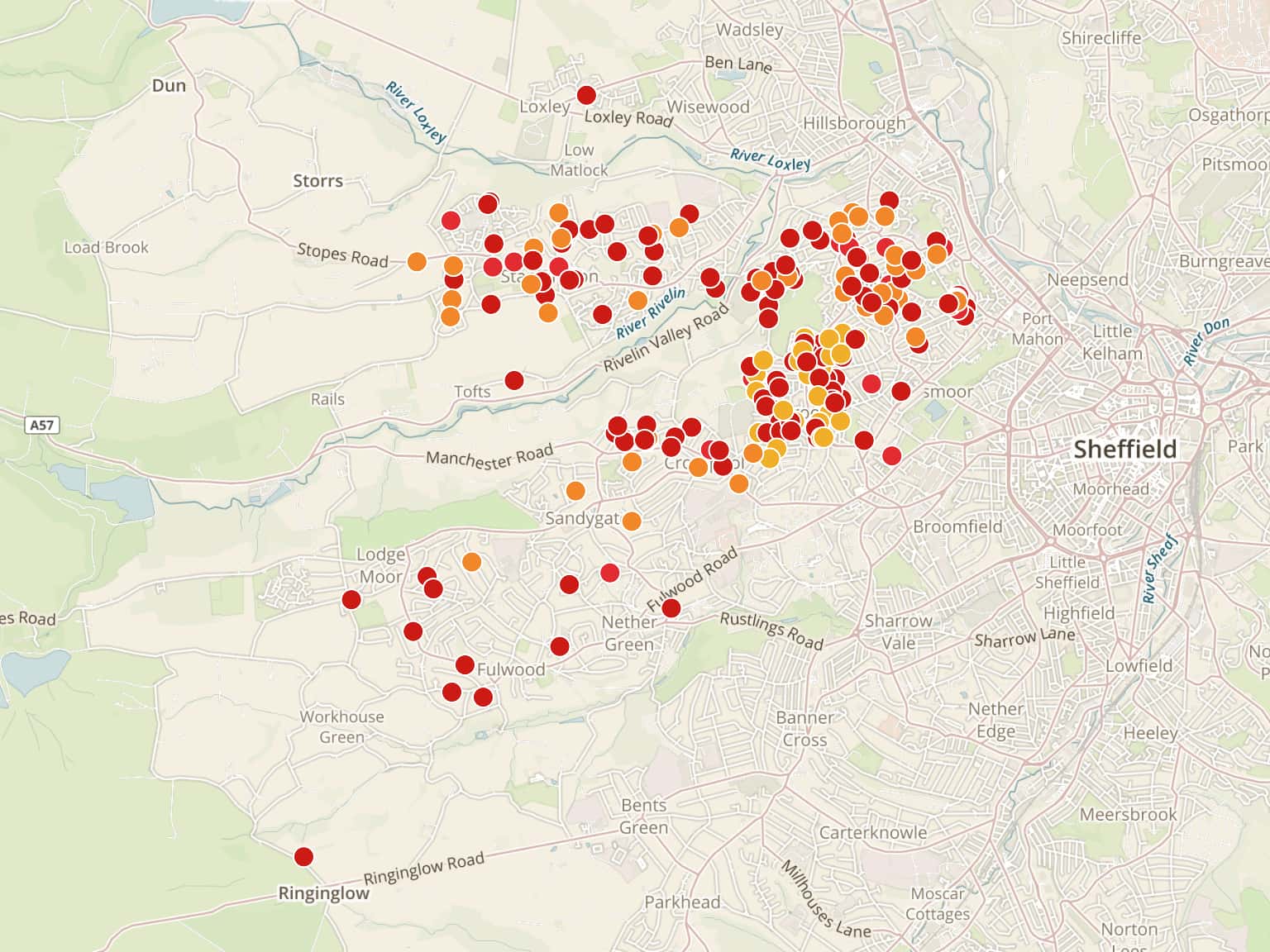1270x952 pixels.
Task: Click the red marker beside Loxley
Action: coord(586,95)
